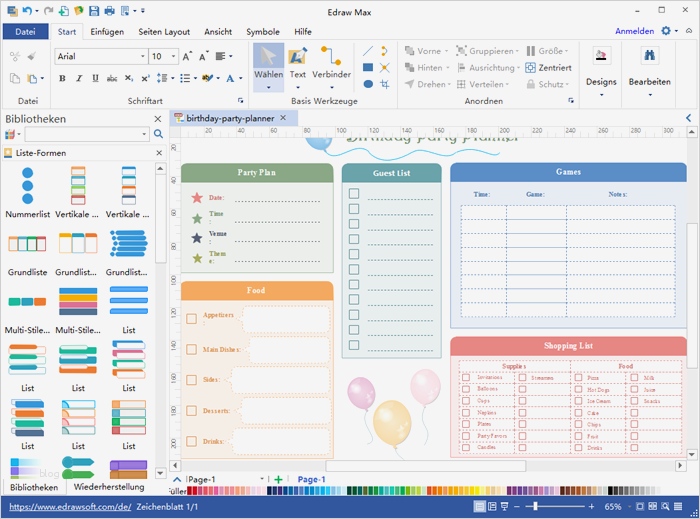This screenshot has height=519, width=700.
Task: Open the Designs gallery
Action: [x=601, y=71]
